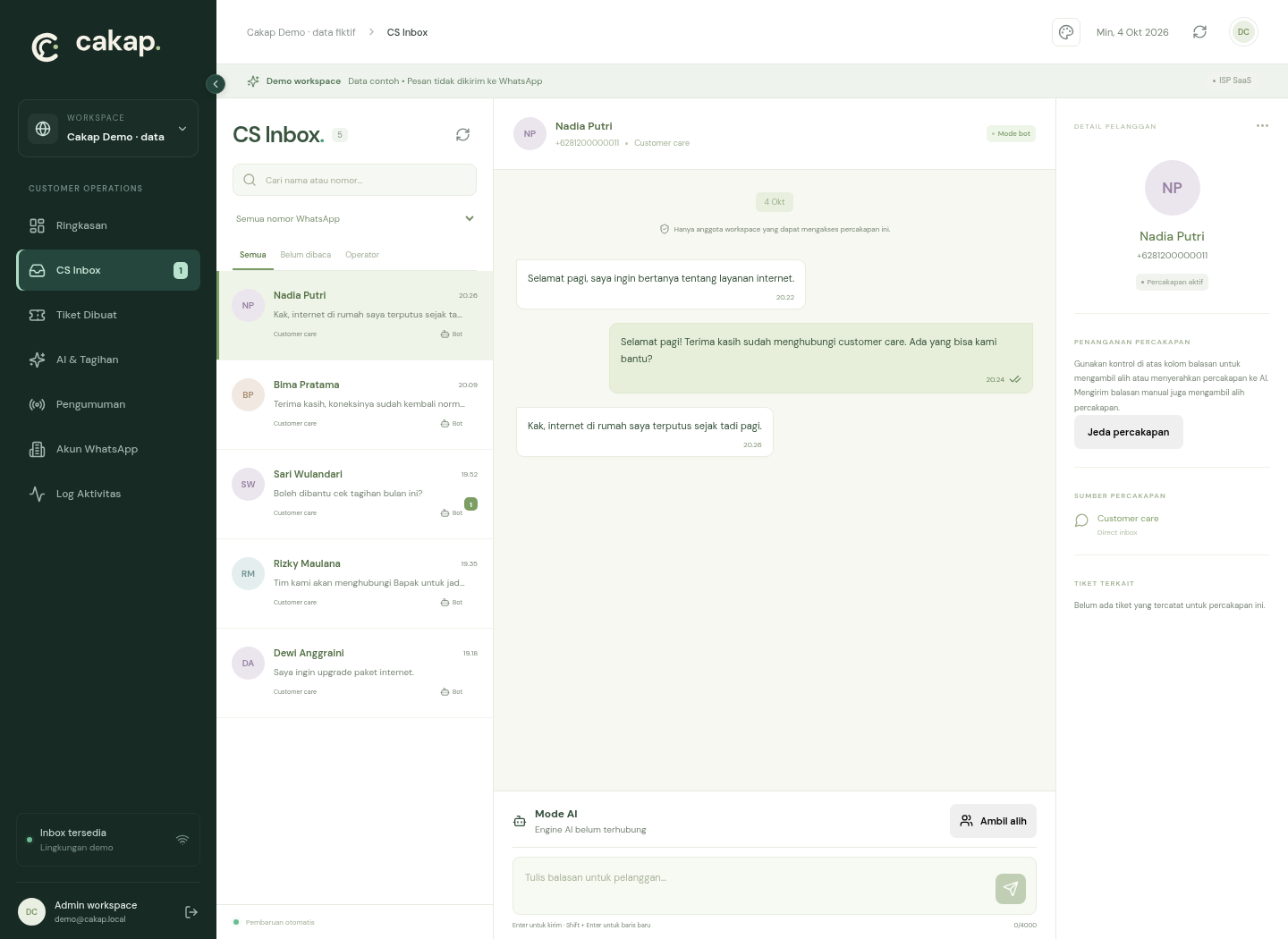This screenshot has height=939, width=1288.
Task: Click the bot icon beside Mode AI
Action: click(520, 821)
